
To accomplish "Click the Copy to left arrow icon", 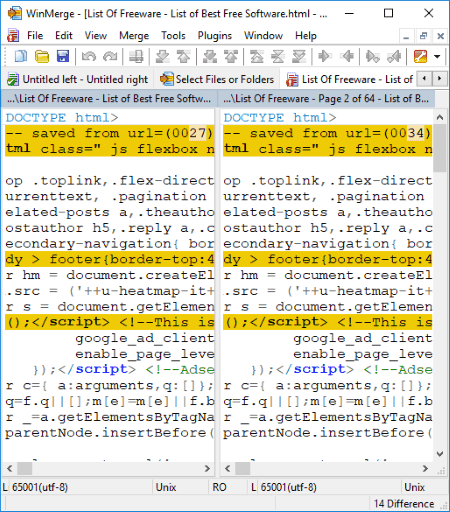I will 347,56.
